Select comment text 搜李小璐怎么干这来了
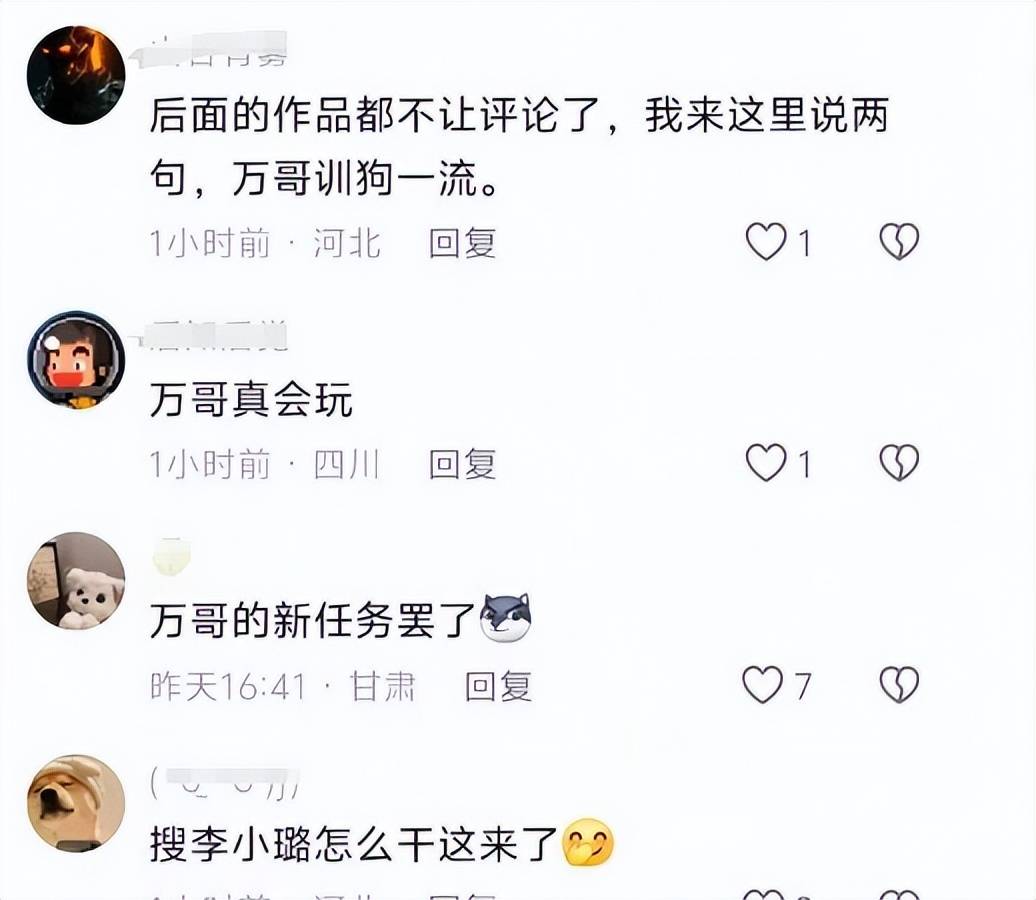The width and height of the screenshot is (1036, 900). tap(355, 844)
